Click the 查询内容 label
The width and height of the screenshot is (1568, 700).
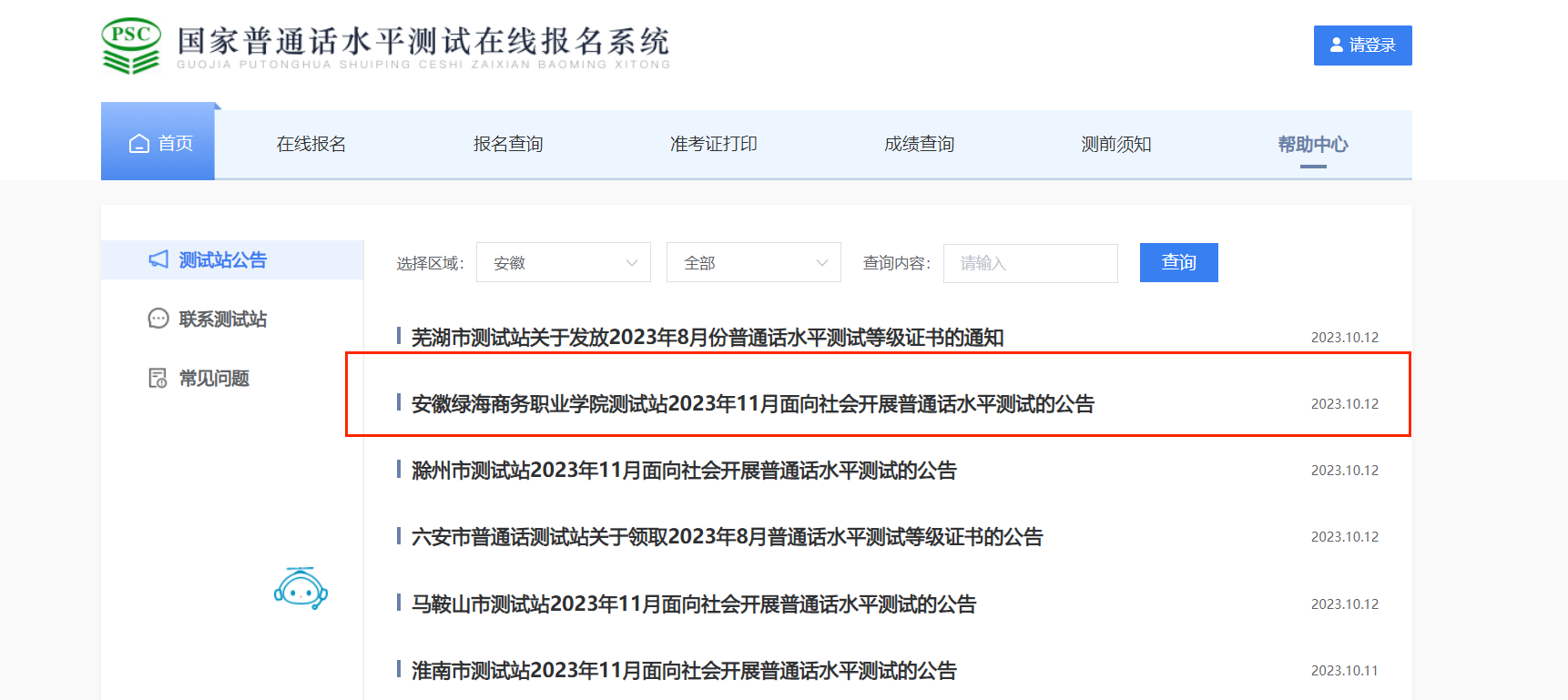[x=897, y=263]
